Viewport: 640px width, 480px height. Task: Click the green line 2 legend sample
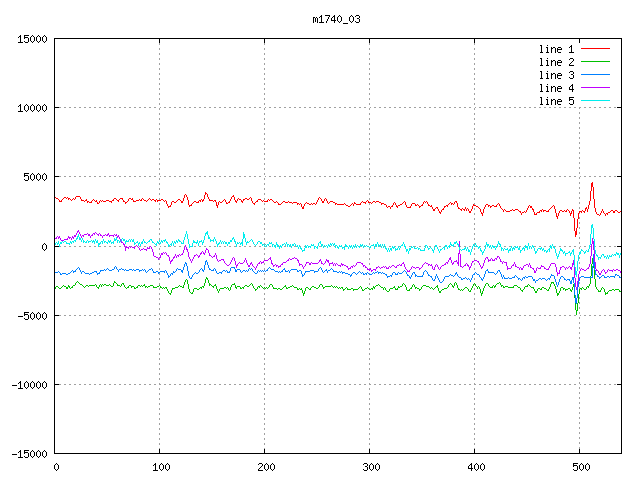tap(595, 62)
